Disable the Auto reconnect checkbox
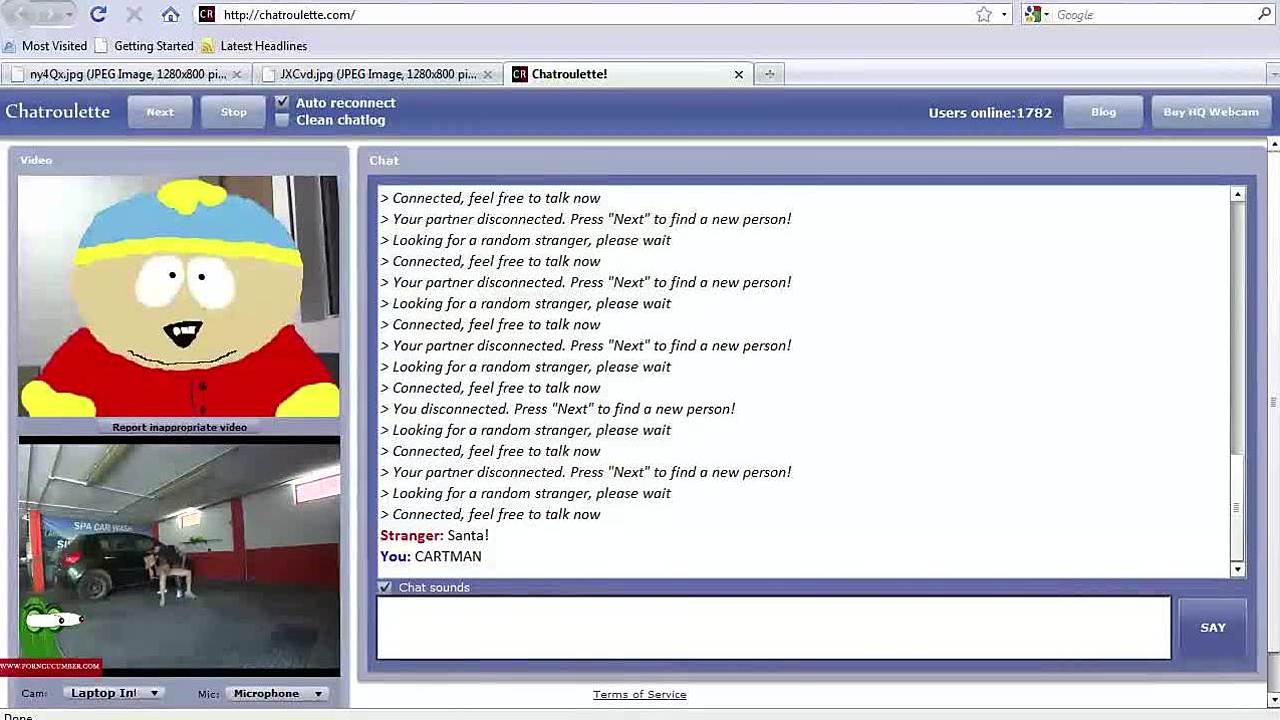Screen dimensions: 1280x720 (x=282, y=102)
